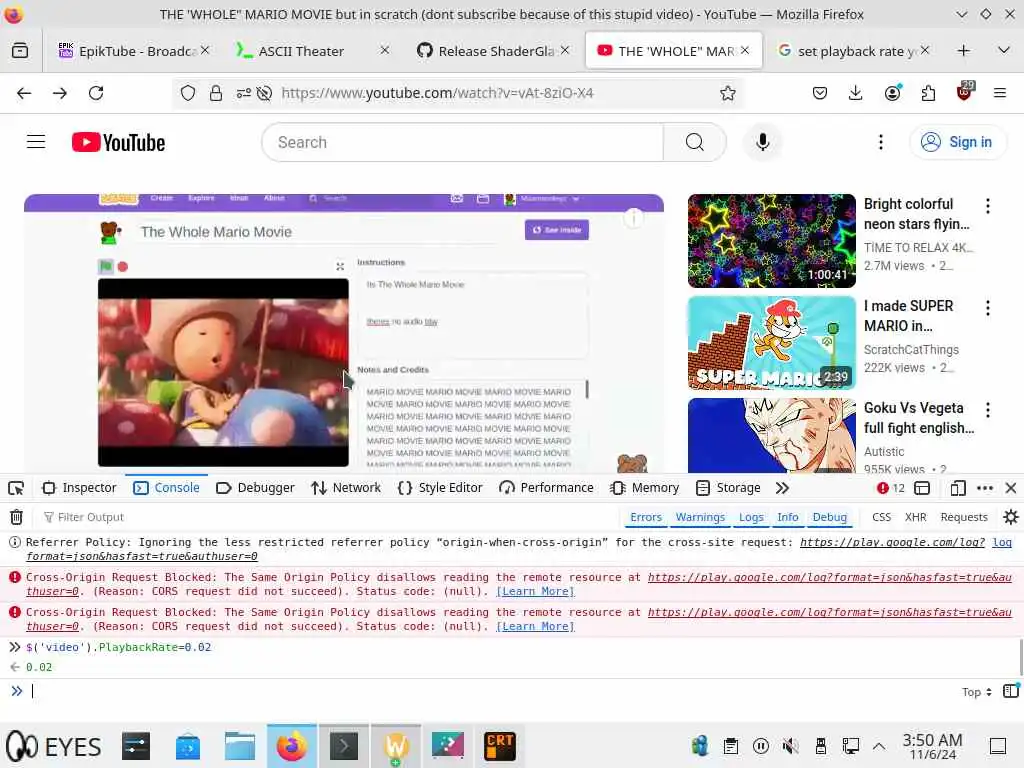Toggle the Requests console filter
The height and width of the screenshot is (768, 1024).
click(964, 517)
